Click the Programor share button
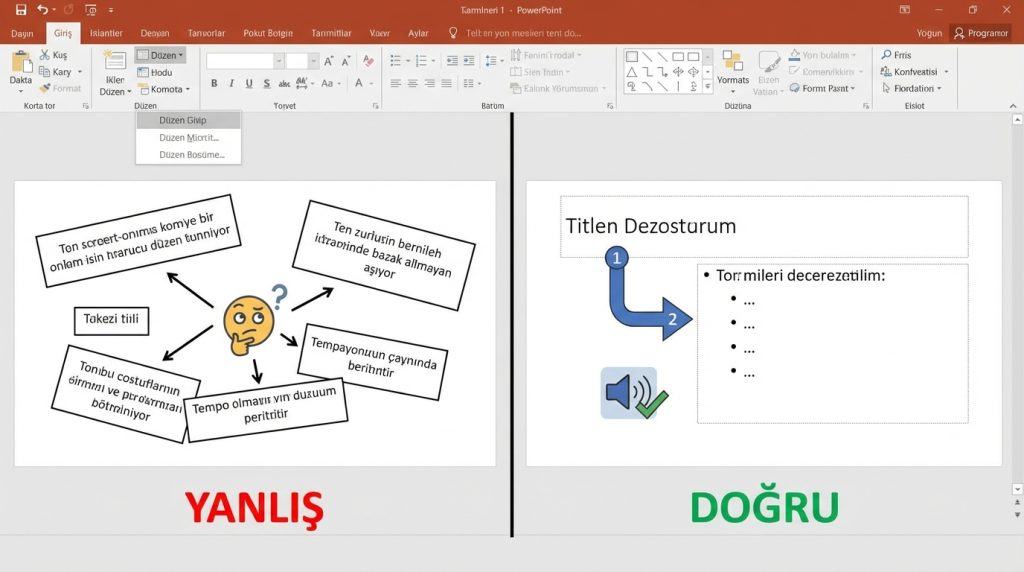1024x572 pixels. pos(981,33)
